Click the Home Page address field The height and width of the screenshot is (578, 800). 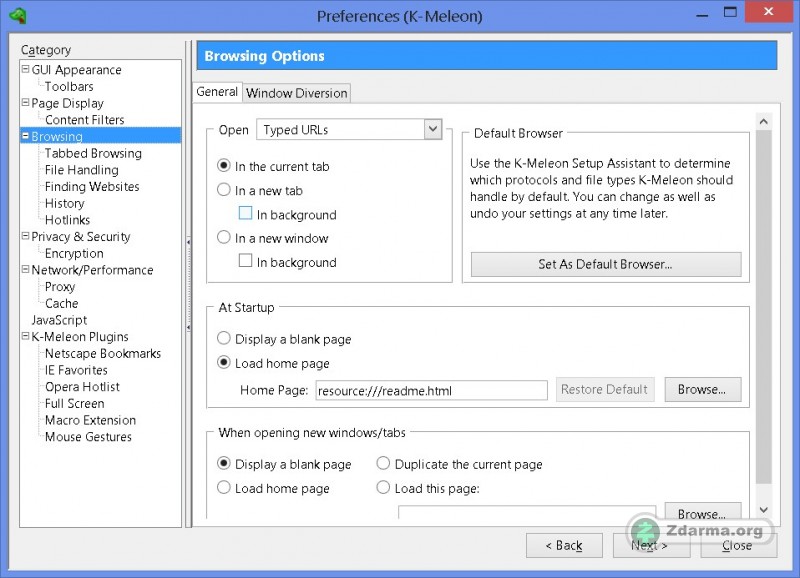tap(432, 390)
